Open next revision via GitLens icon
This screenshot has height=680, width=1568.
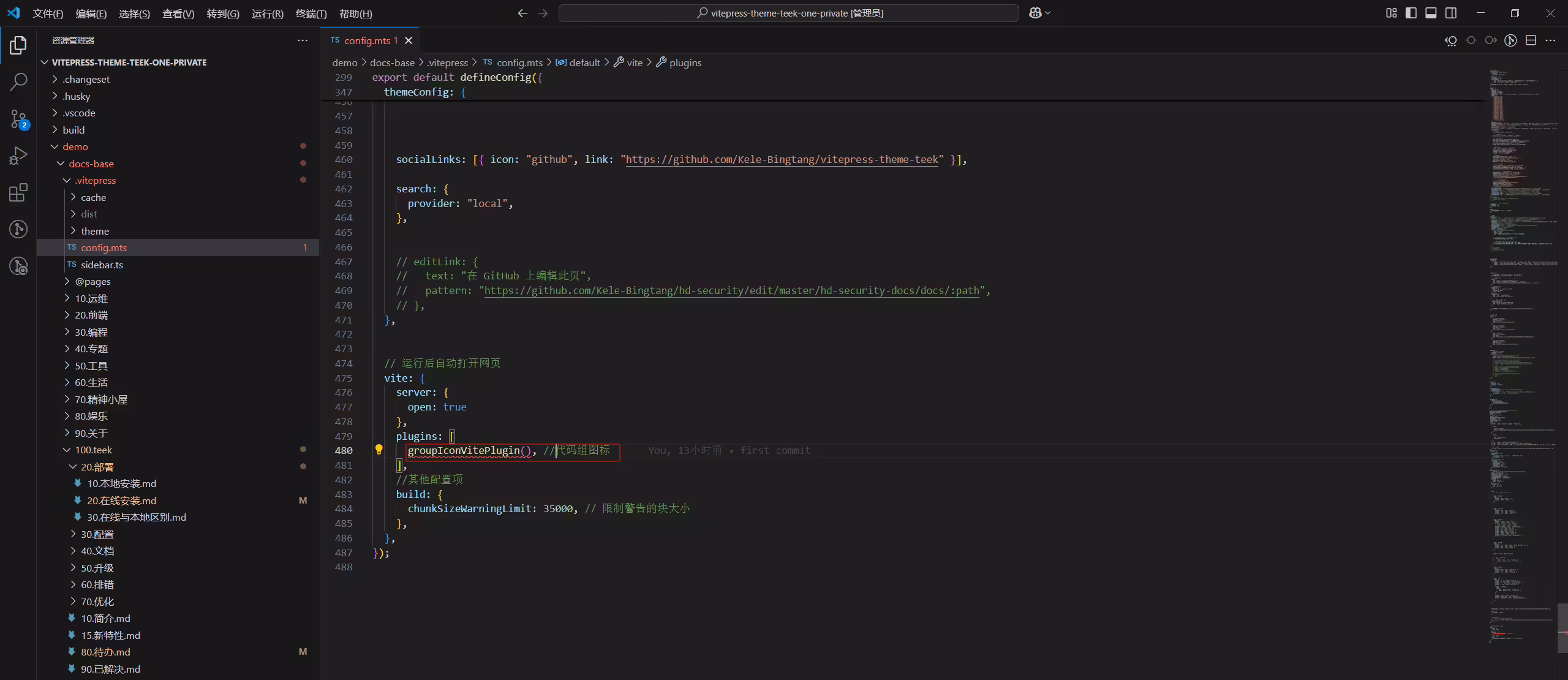tap(1491, 40)
